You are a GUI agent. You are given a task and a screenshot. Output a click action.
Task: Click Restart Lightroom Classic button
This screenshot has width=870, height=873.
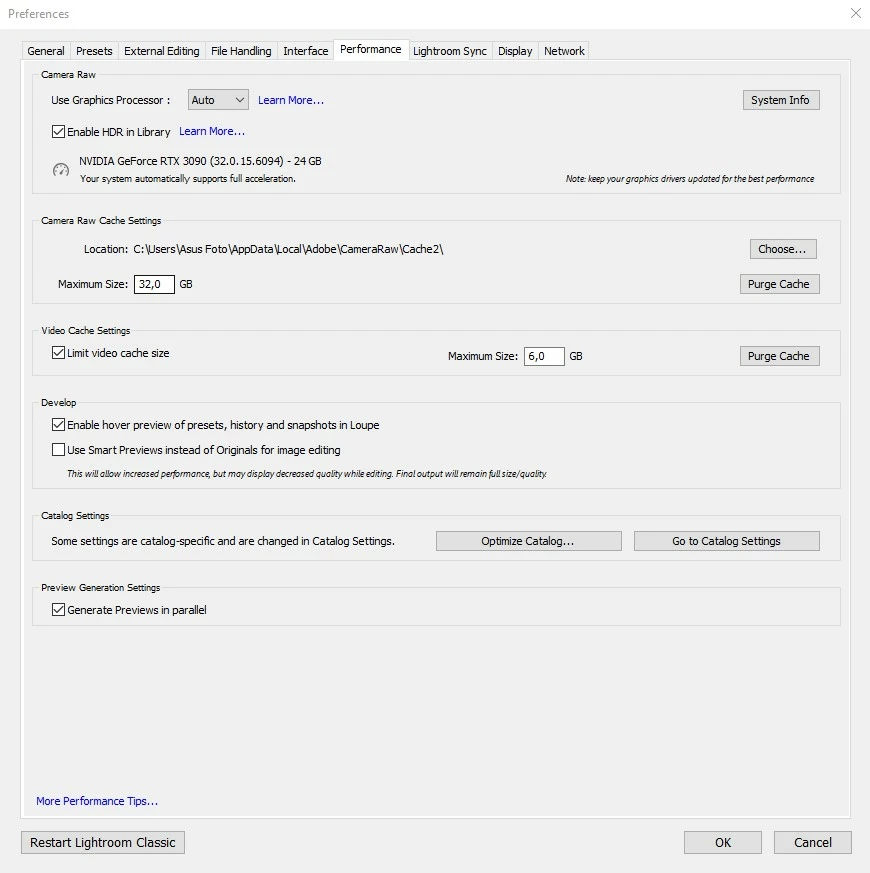pos(103,842)
